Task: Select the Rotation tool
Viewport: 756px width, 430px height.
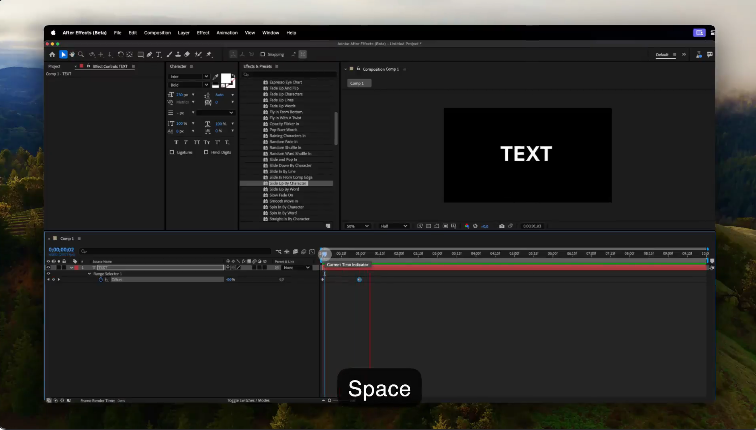Action: (121, 54)
